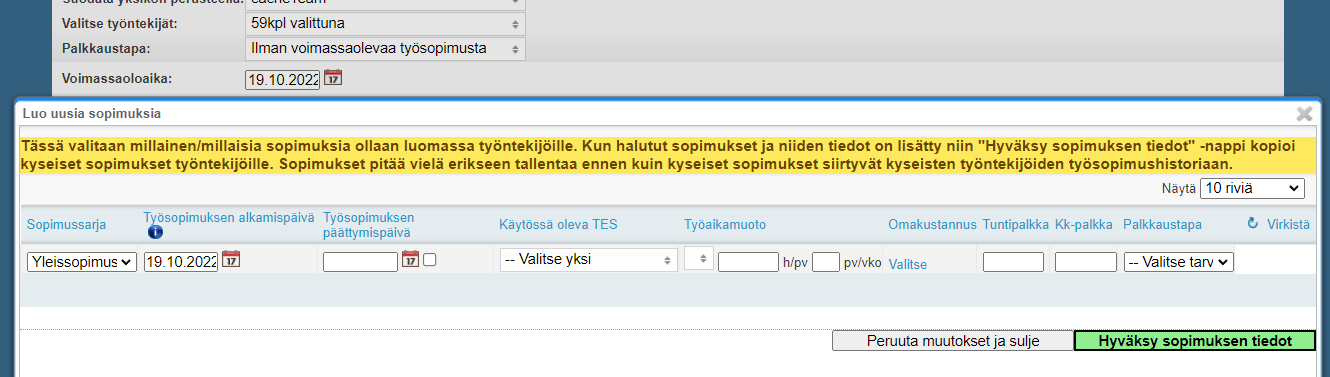Open row Palkkaustapa dropdown Valitse tarv
This screenshot has height=377, width=1330.
point(1179,262)
